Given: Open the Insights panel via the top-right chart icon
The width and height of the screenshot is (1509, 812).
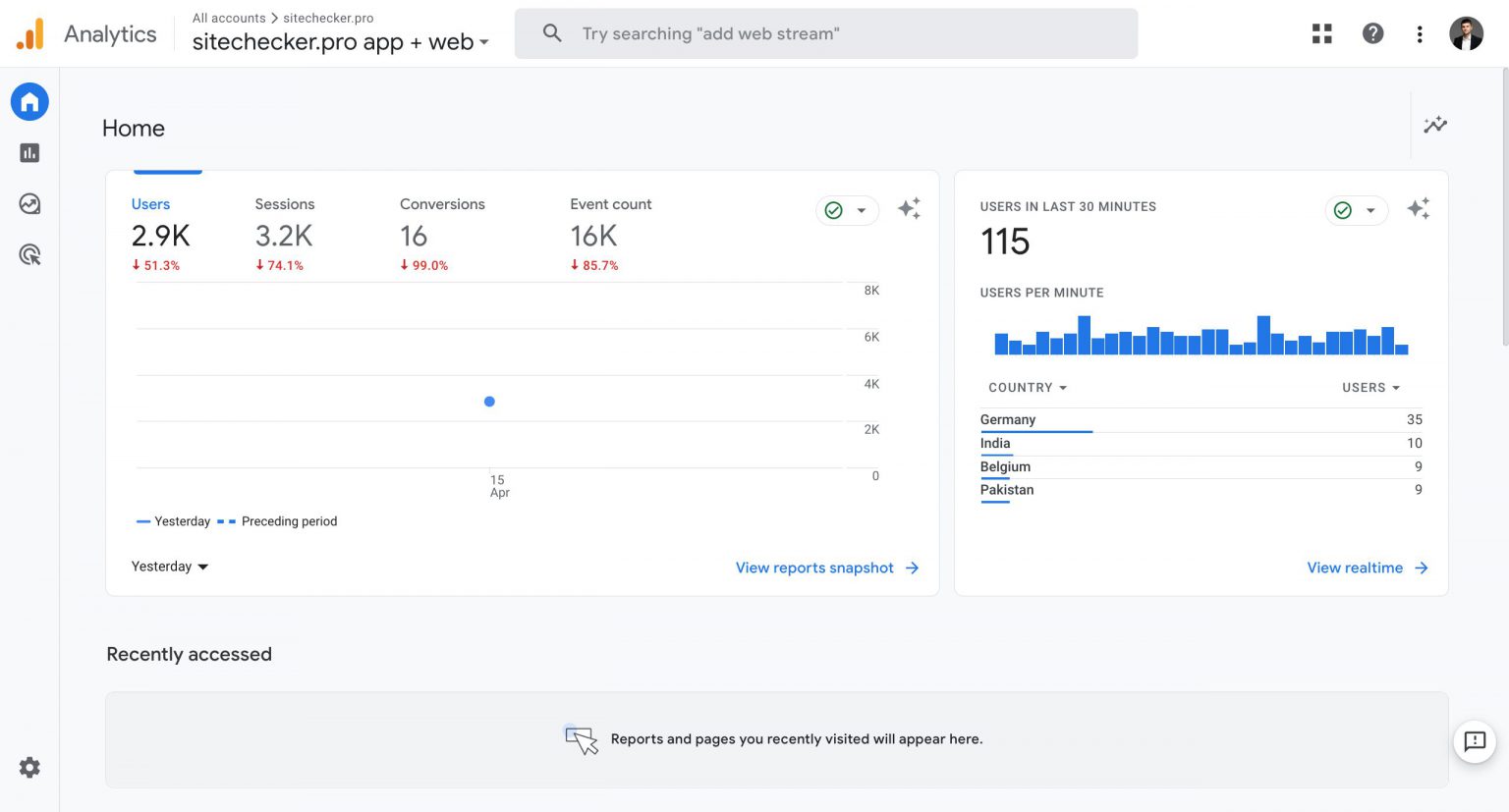Looking at the screenshot, I should click(x=1435, y=126).
